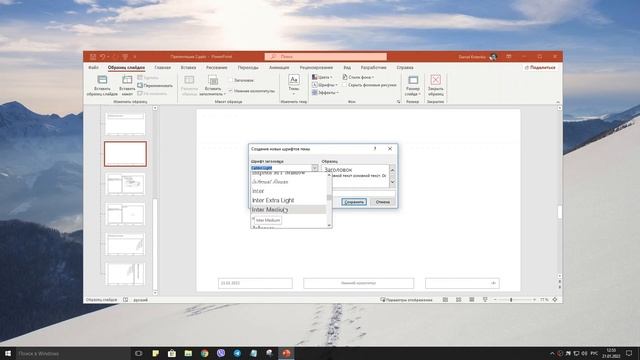This screenshot has width=640, height=360.
Task: Collapse the ribbon with chevron
Action: (x=558, y=102)
